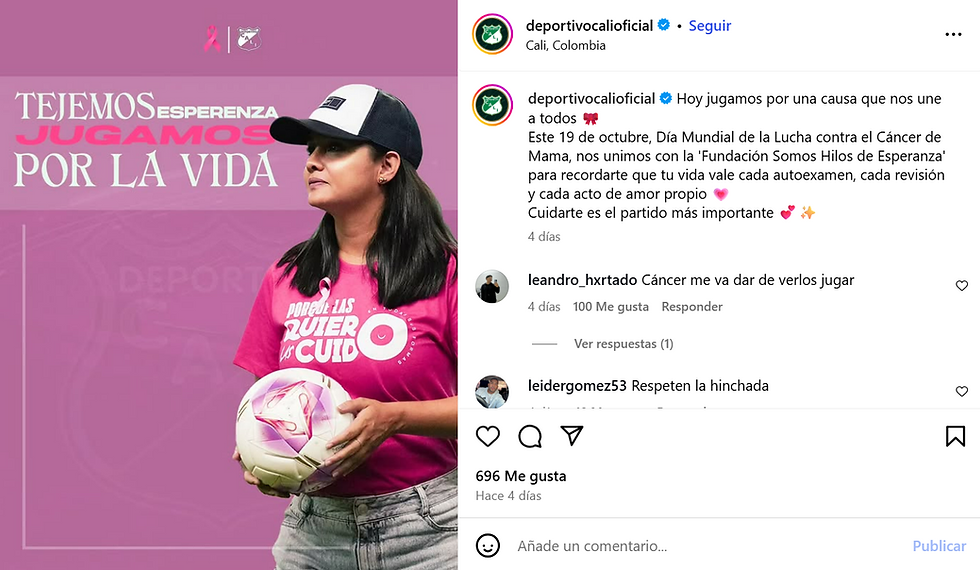Click the Publicar button
Screen dimensions: 980x570
point(939,546)
